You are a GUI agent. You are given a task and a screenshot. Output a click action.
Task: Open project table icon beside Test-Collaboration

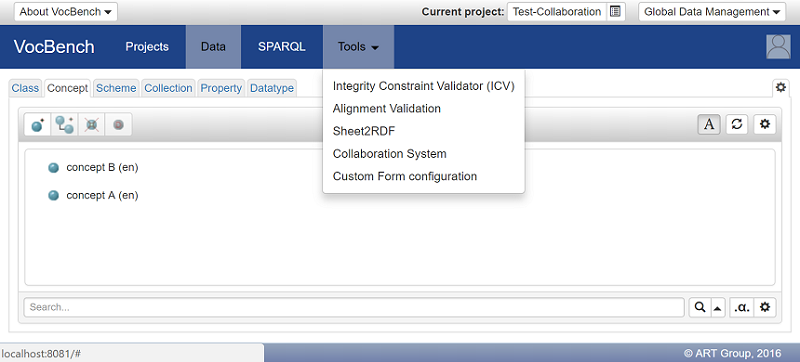[x=615, y=12]
